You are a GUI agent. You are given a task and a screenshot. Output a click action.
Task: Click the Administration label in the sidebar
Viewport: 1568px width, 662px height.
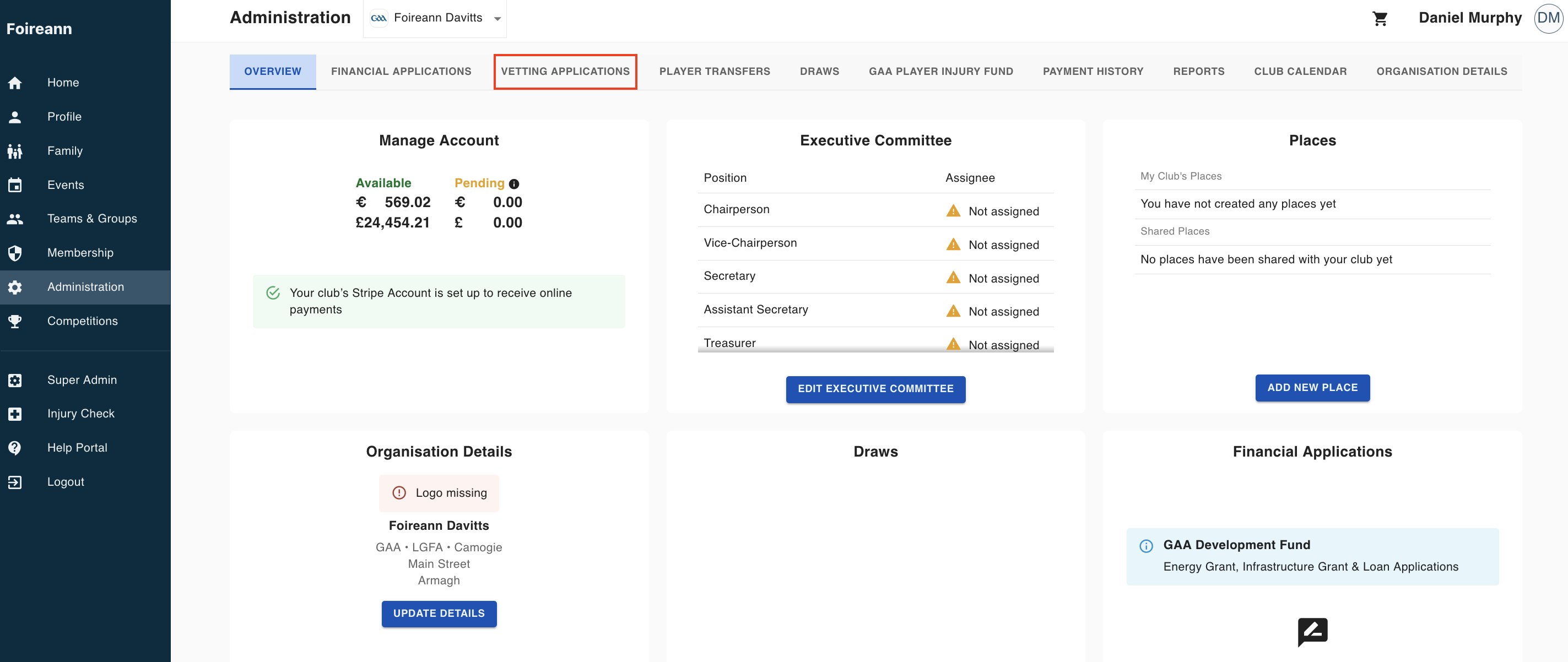pos(86,287)
